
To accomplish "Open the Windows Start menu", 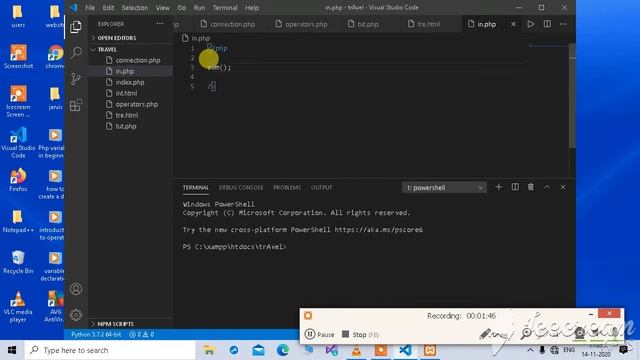I will tap(12, 350).
